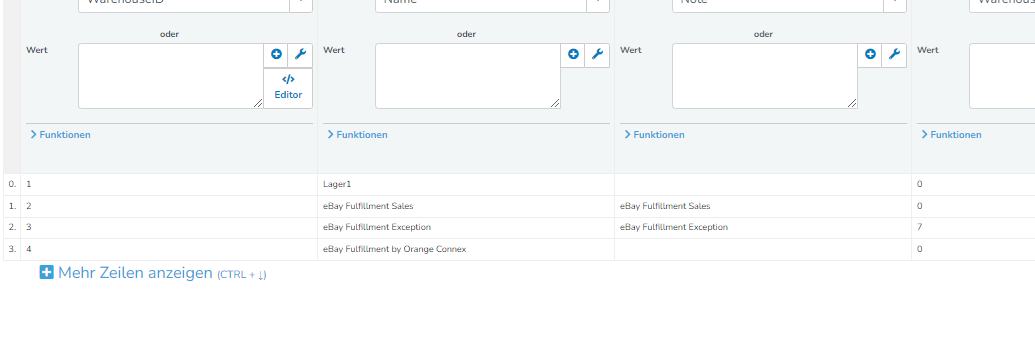Open the code Editor for WarehouseID value

[x=288, y=88]
